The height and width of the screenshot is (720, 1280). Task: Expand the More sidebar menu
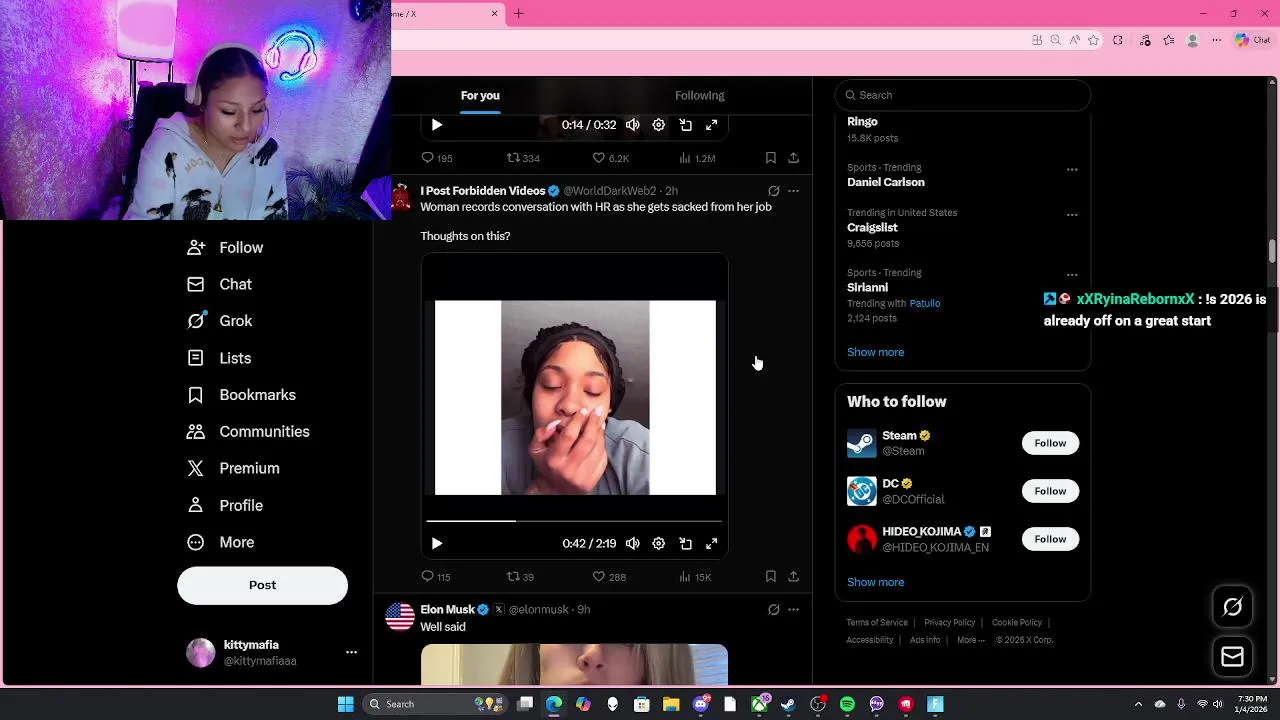pos(221,543)
